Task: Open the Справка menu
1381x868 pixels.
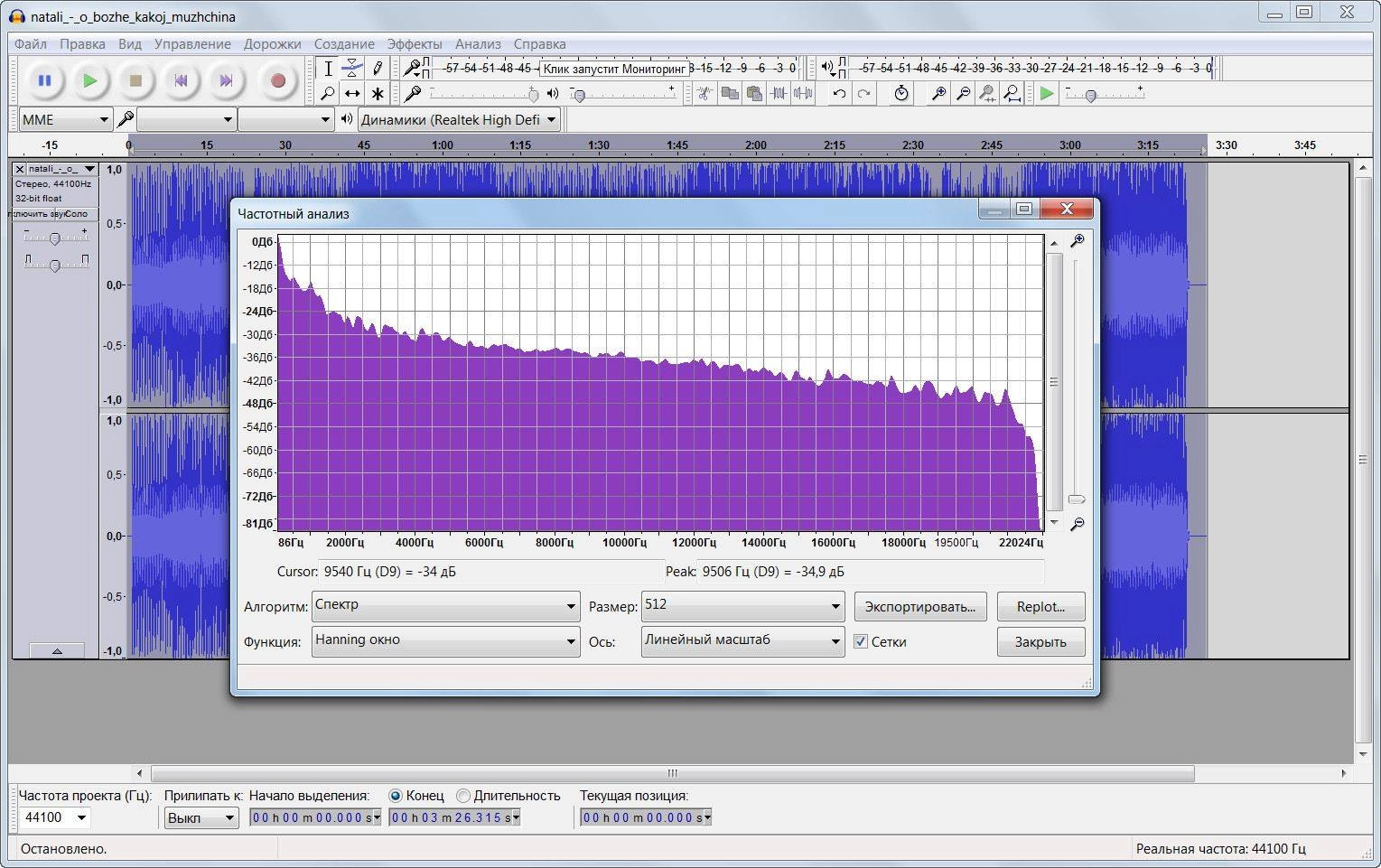Action: coord(539,43)
